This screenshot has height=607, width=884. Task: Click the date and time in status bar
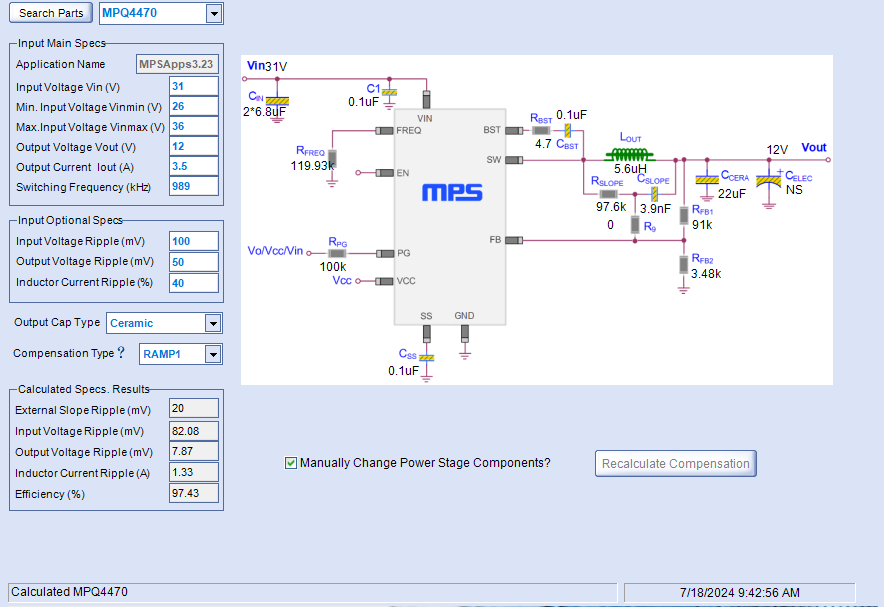pyautogui.click(x=740, y=593)
